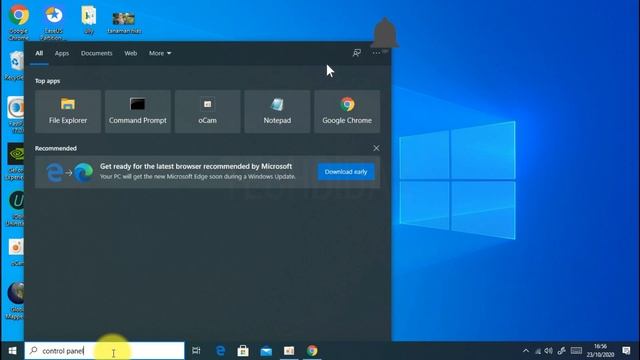Click the Edge browser recommendation banner text

pos(198,171)
